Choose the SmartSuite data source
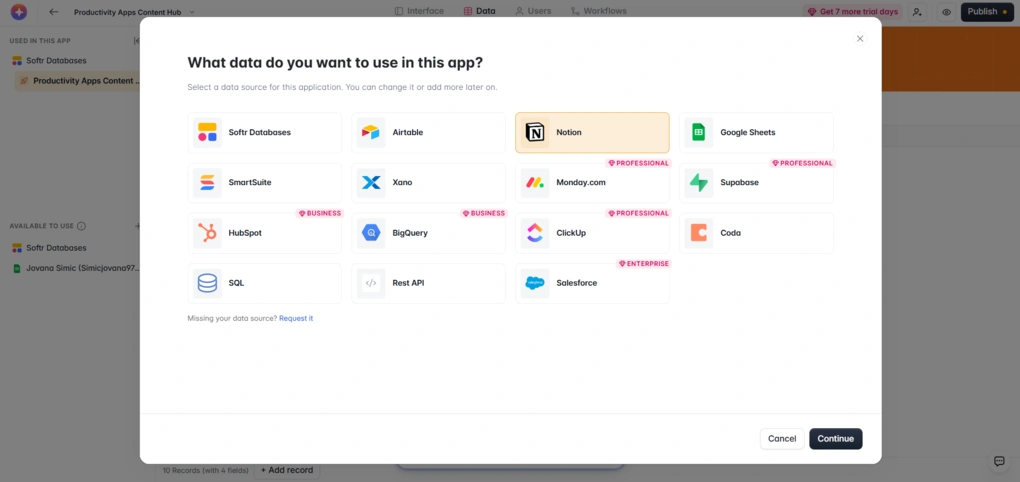 [x=265, y=183]
